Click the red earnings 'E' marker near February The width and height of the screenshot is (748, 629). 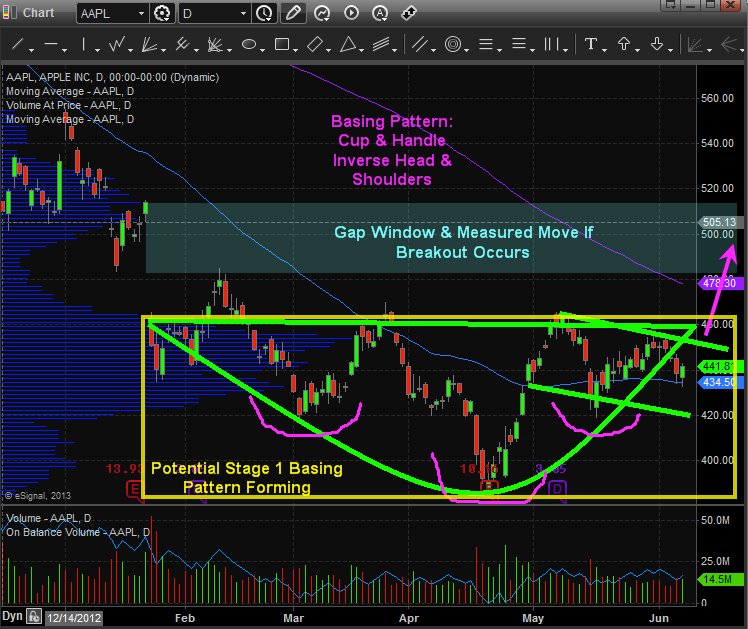tap(135, 490)
